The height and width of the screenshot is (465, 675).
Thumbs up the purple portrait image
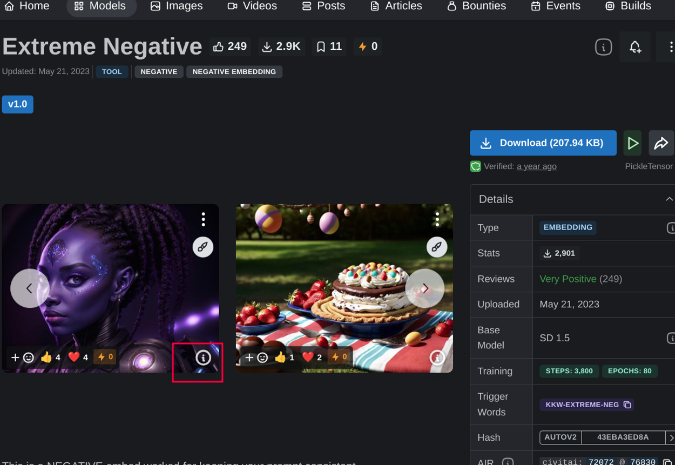pyautogui.click(x=51, y=357)
